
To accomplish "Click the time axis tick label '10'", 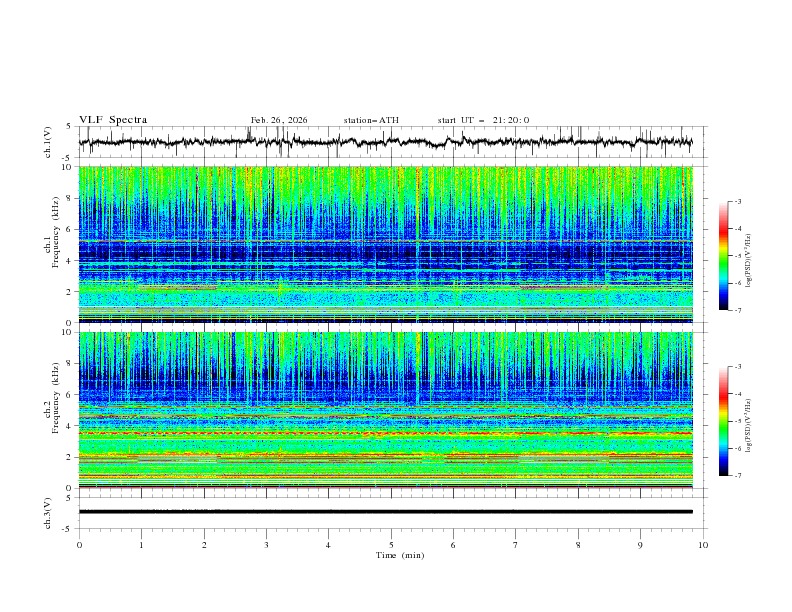I will (703, 545).
